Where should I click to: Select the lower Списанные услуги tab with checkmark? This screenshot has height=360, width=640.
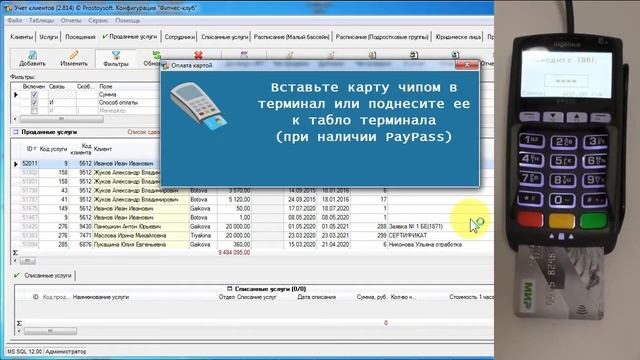click(43, 276)
